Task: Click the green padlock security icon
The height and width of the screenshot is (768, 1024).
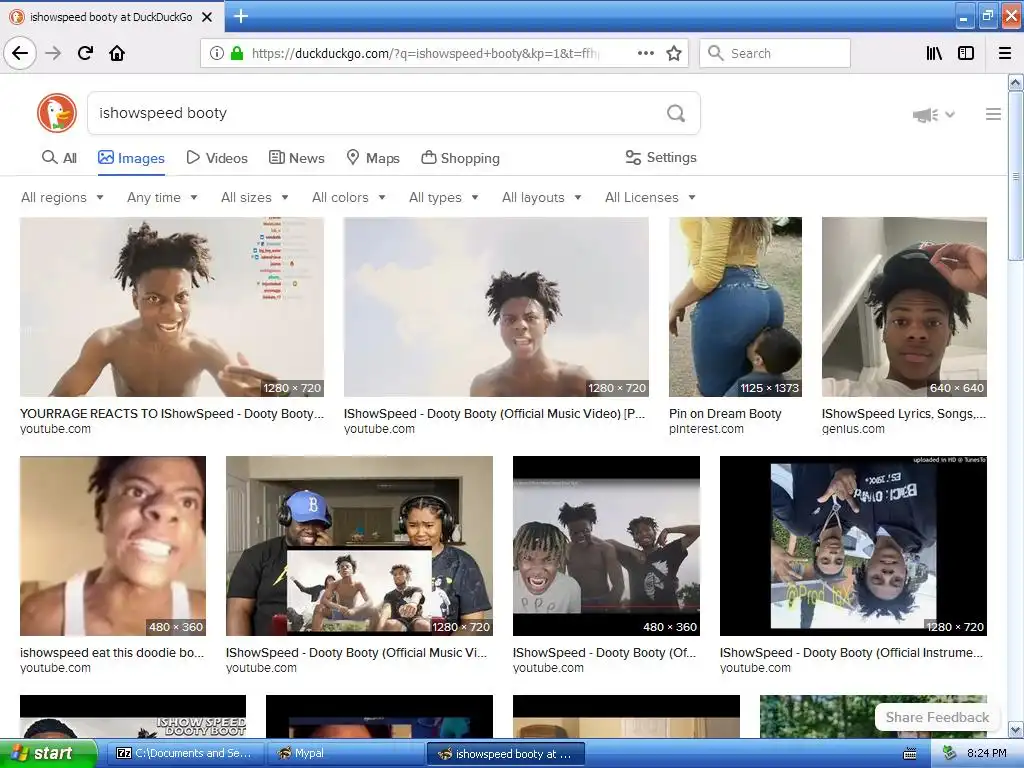Action: (236, 53)
